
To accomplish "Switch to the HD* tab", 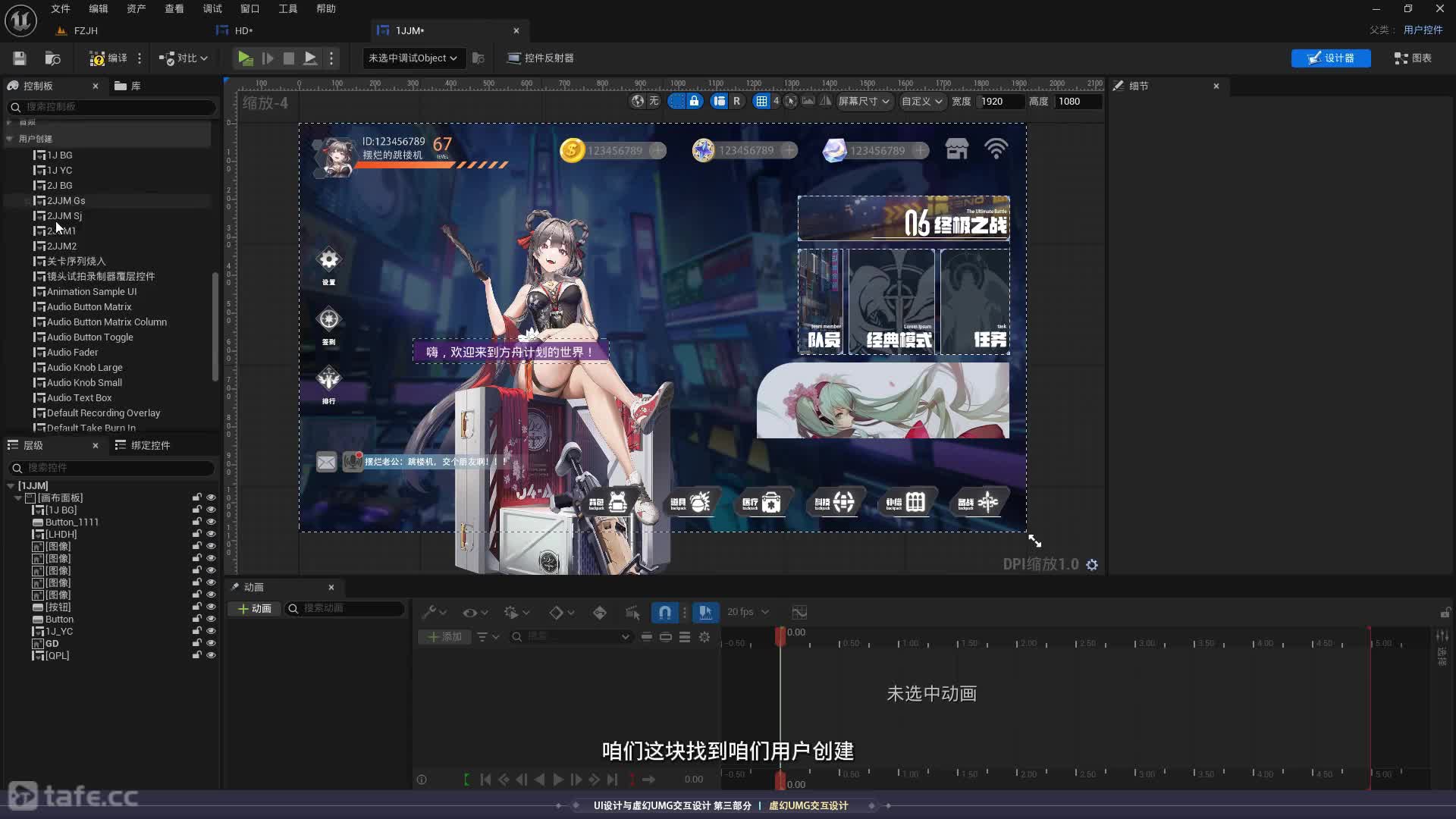I will 243,31.
